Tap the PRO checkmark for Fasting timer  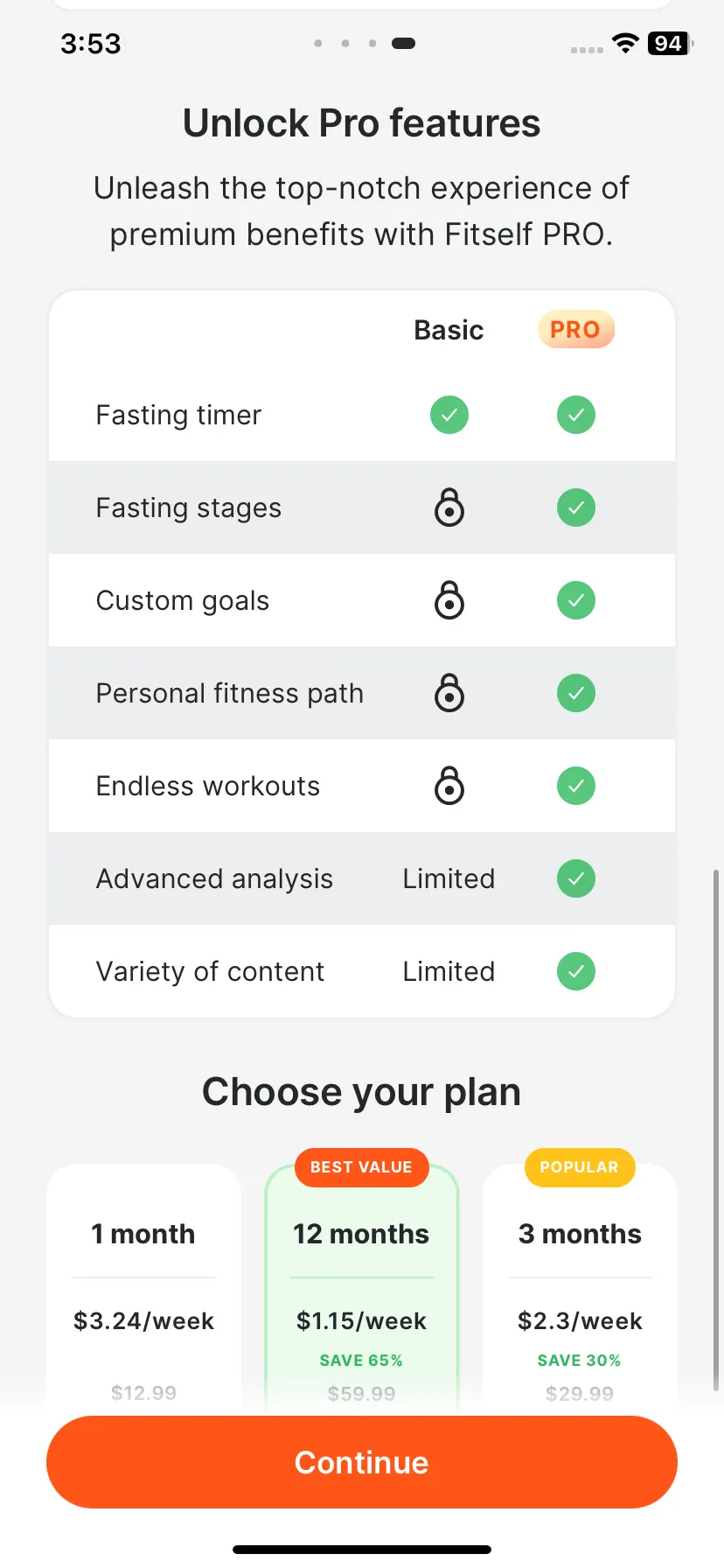(576, 415)
